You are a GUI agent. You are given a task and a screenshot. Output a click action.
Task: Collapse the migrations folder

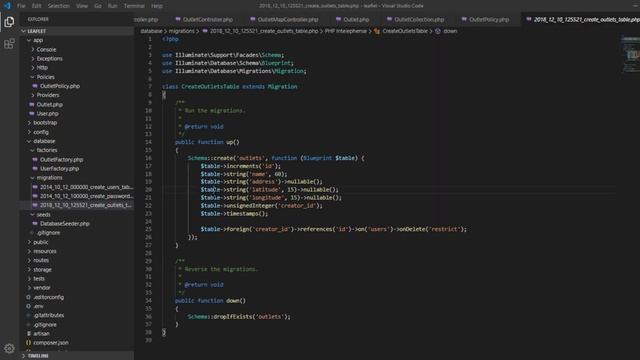click(x=33, y=178)
